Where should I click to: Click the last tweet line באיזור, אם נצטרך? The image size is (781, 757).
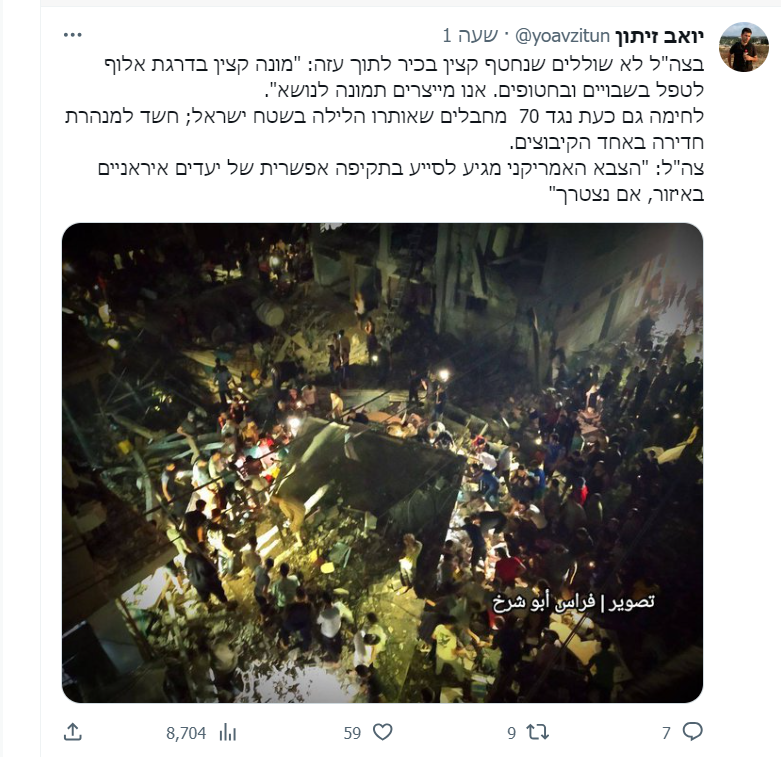tap(627, 194)
